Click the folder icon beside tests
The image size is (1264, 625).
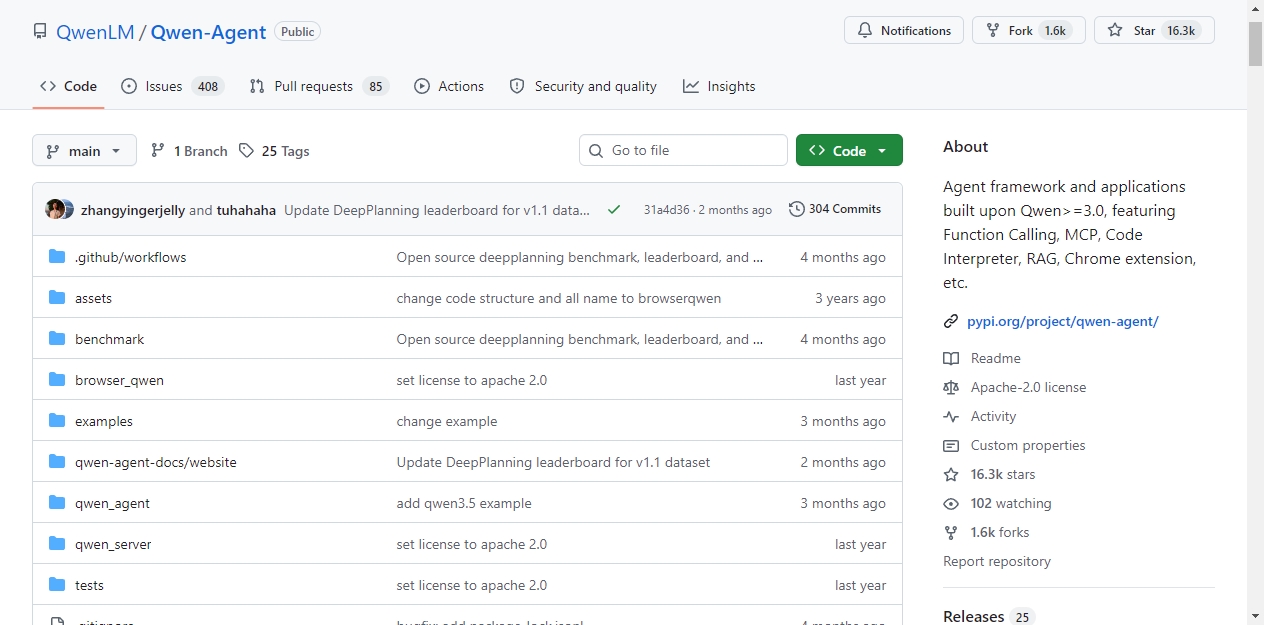57,585
